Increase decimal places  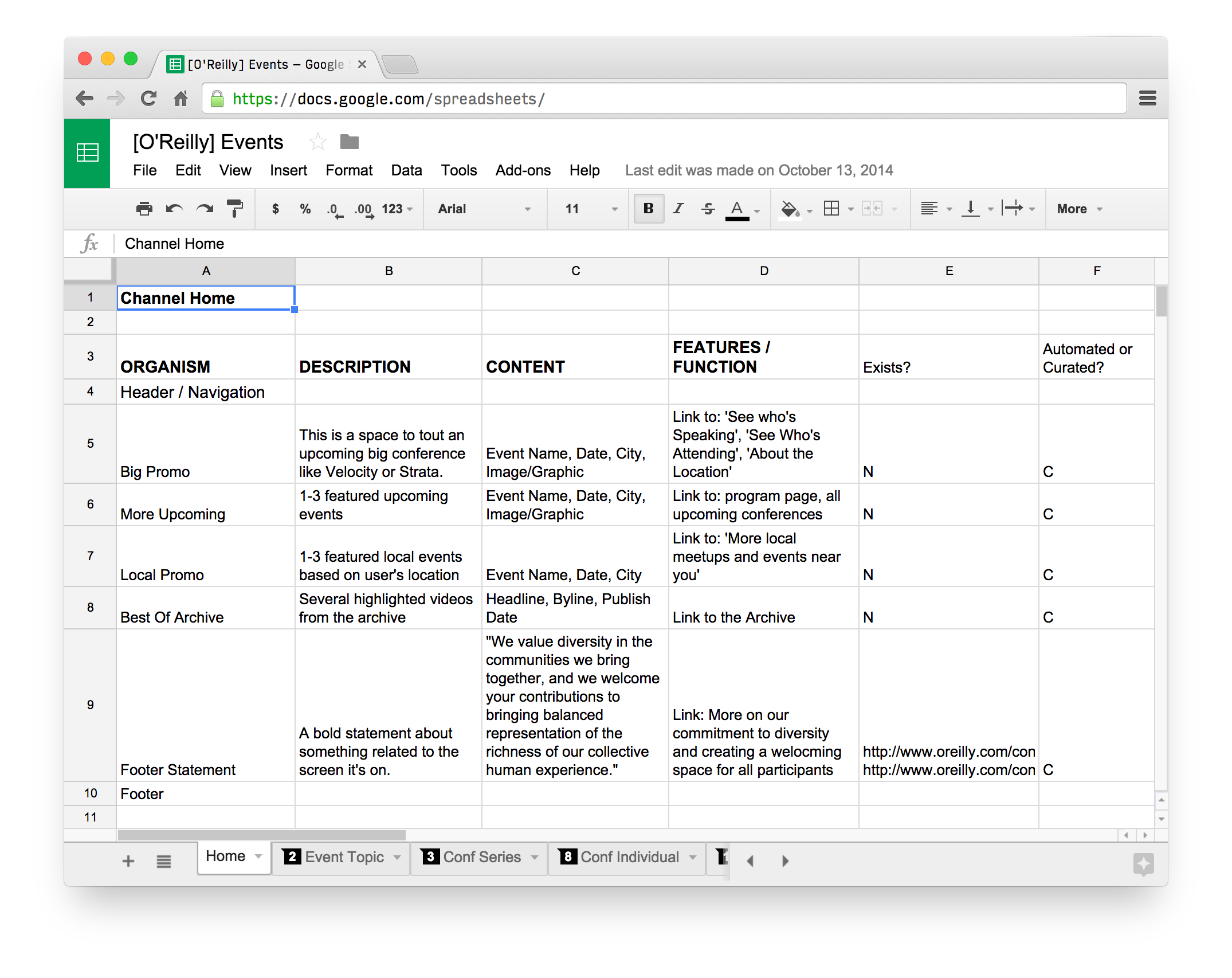tap(364, 210)
